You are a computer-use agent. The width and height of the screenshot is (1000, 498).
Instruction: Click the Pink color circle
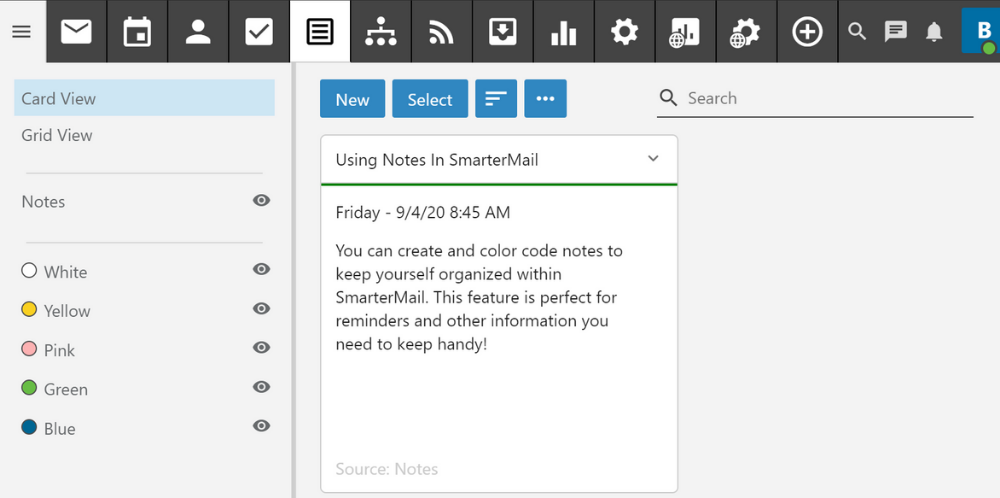point(29,349)
